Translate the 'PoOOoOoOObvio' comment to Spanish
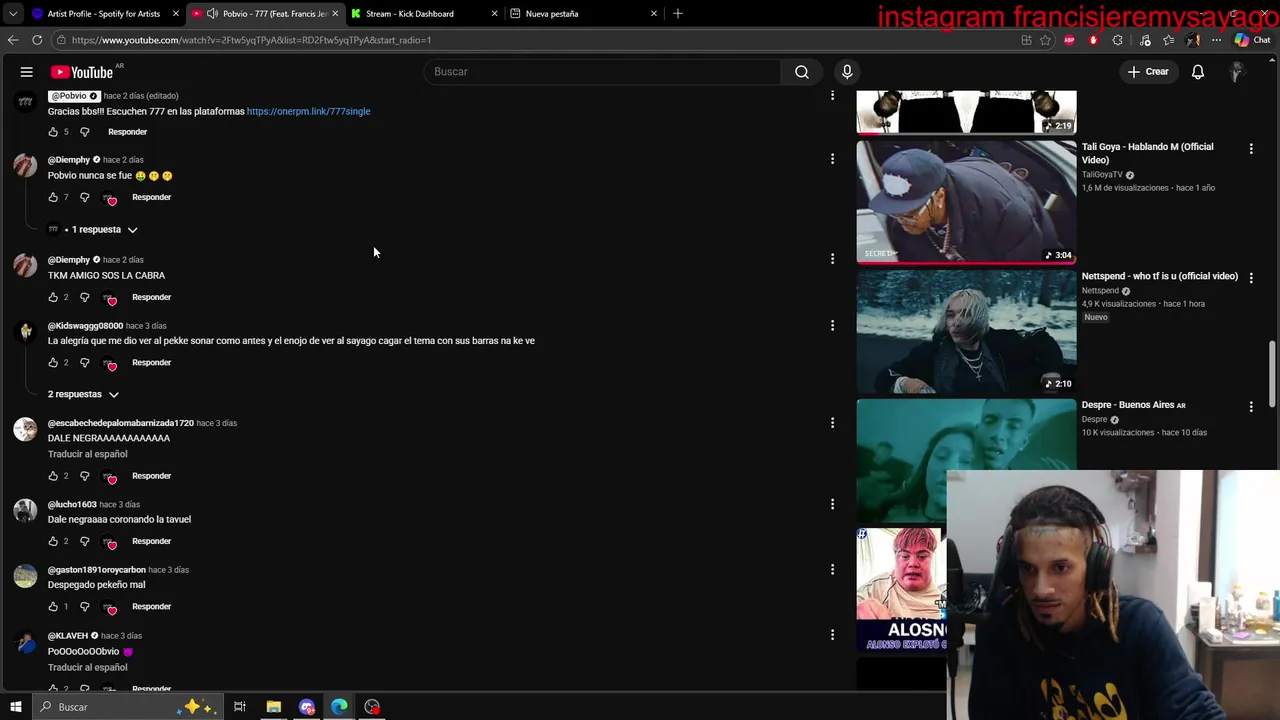Screen dimensions: 1280x720 click(x=87, y=667)
